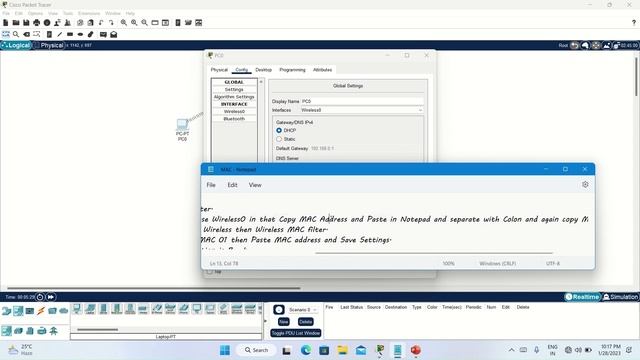Switch to the Logical workspace view
The width and height of the screenshot is (640, 360).
click(x=16, y=45)
